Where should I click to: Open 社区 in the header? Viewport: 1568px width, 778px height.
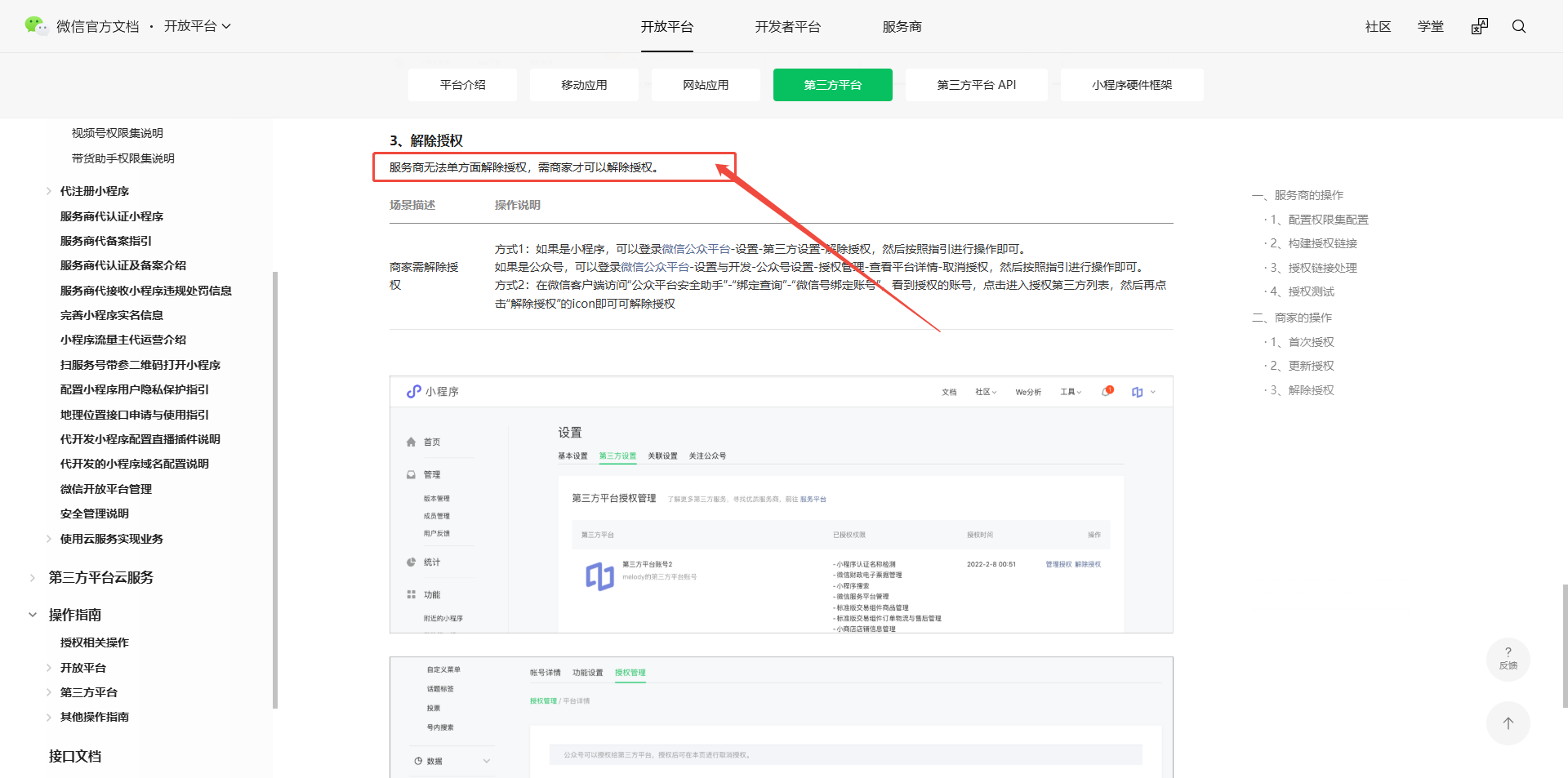pos(1379,27)
